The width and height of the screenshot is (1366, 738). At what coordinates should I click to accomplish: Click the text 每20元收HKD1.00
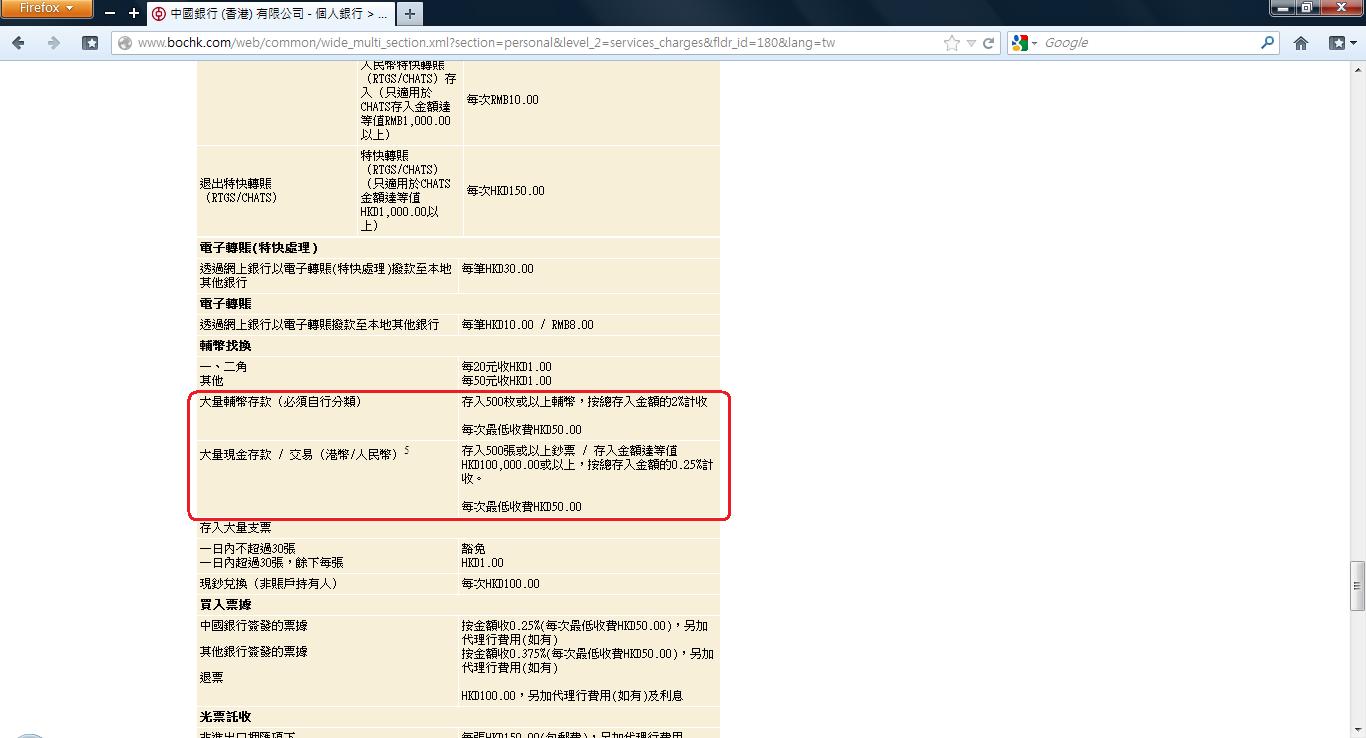pyautogui.click(x=506, y=367)
